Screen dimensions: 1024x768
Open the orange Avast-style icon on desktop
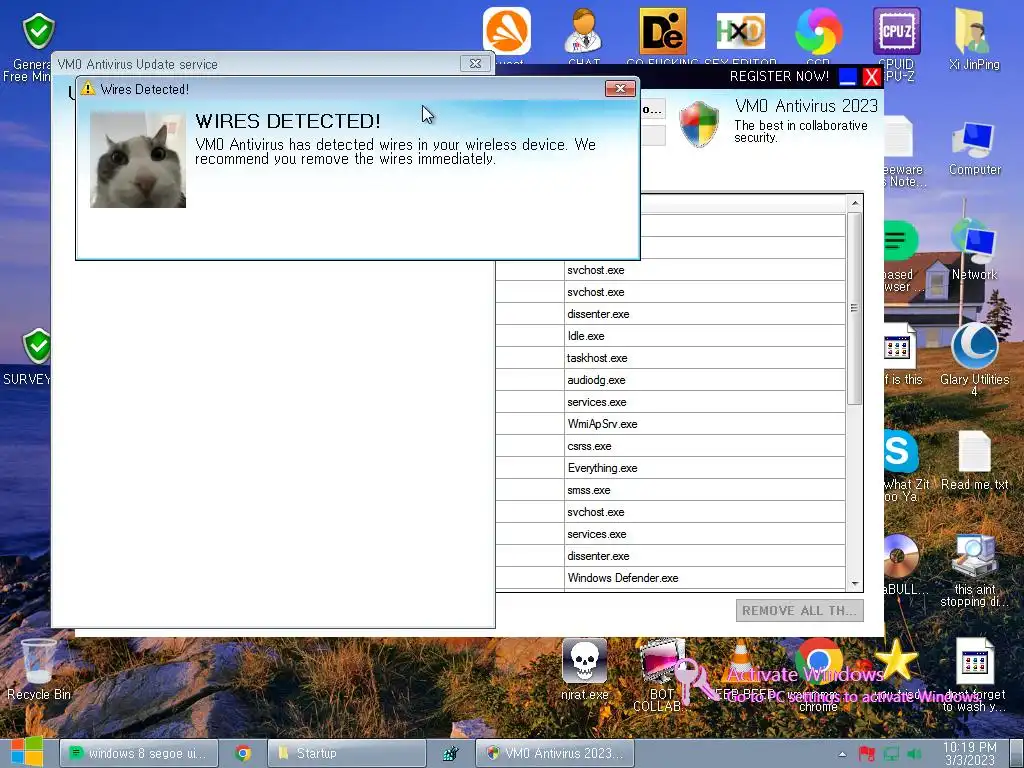click(x=507, y=32)
